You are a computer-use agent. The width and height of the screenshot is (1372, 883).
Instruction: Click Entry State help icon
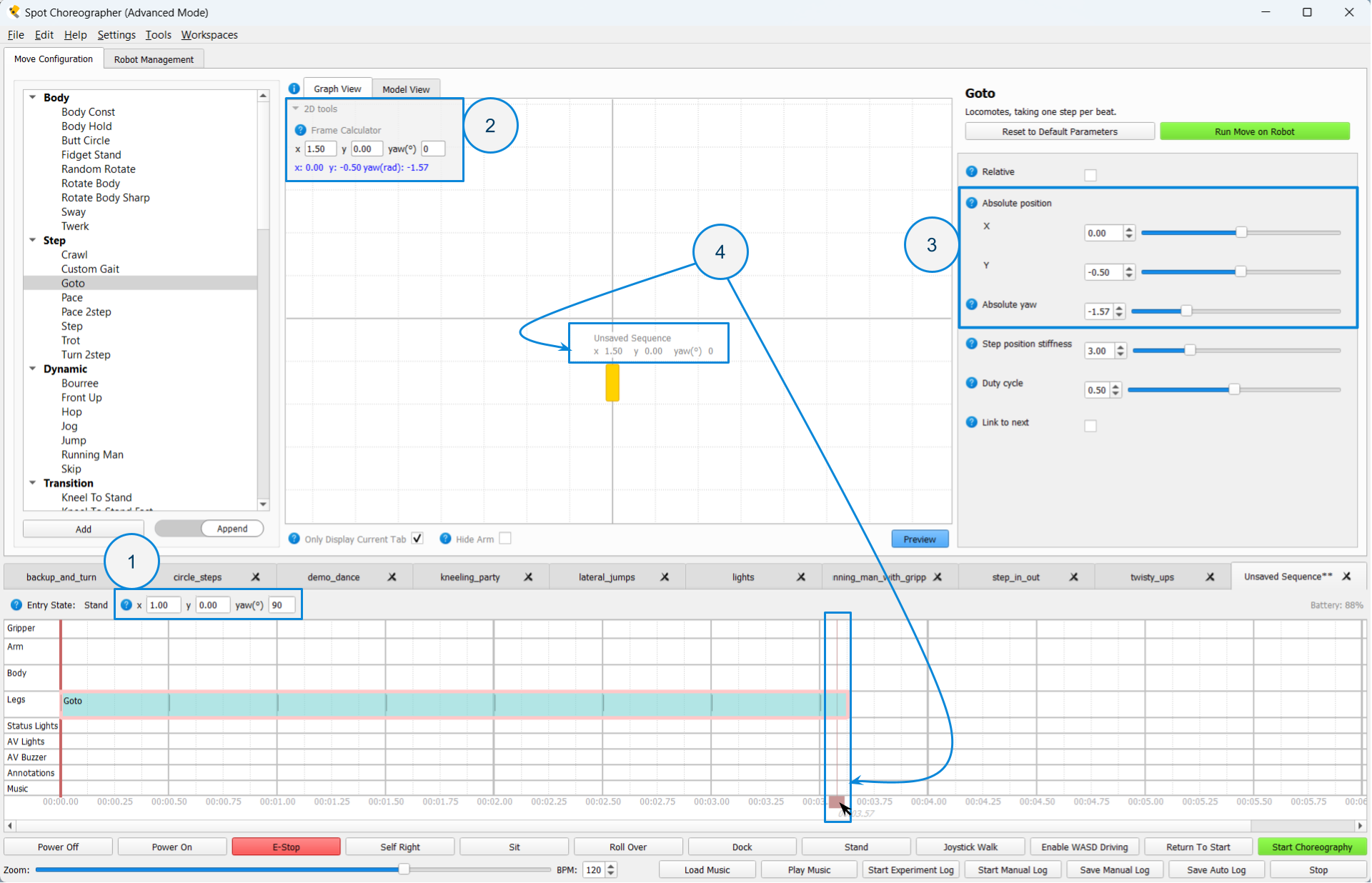pyautogui.click(x=16, y=605)
